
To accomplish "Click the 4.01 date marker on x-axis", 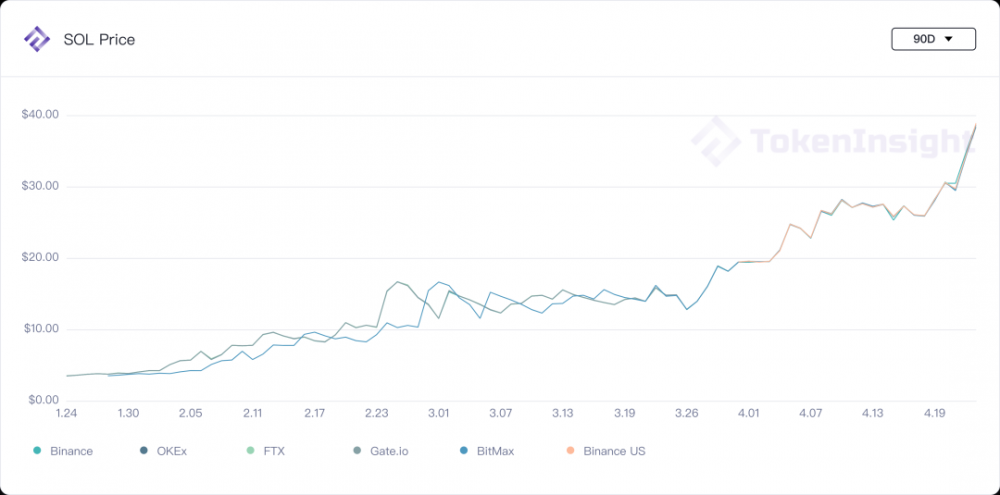I will click(x=748, y=413).
